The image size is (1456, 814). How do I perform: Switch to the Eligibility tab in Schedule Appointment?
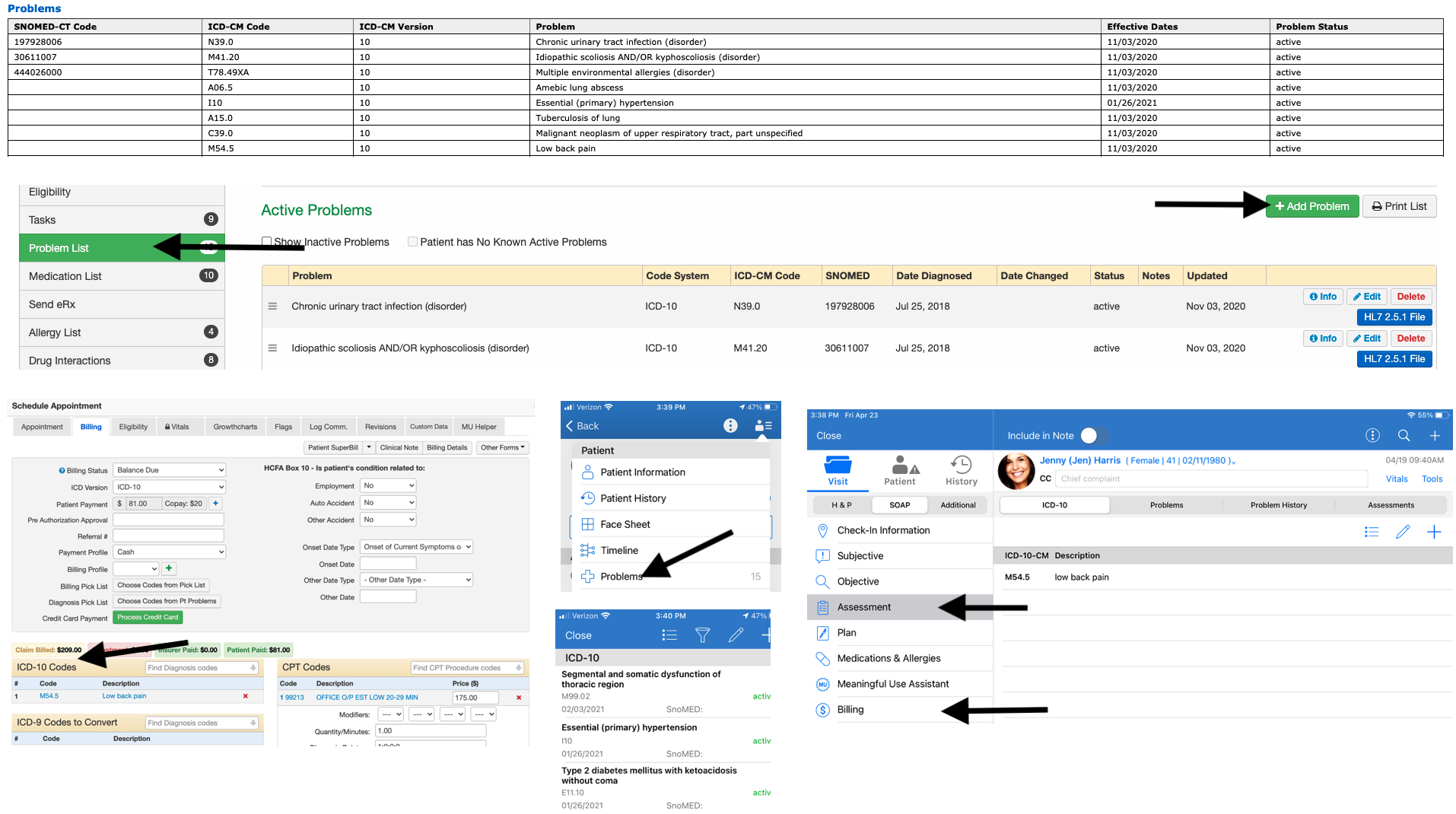pos(133,427)
